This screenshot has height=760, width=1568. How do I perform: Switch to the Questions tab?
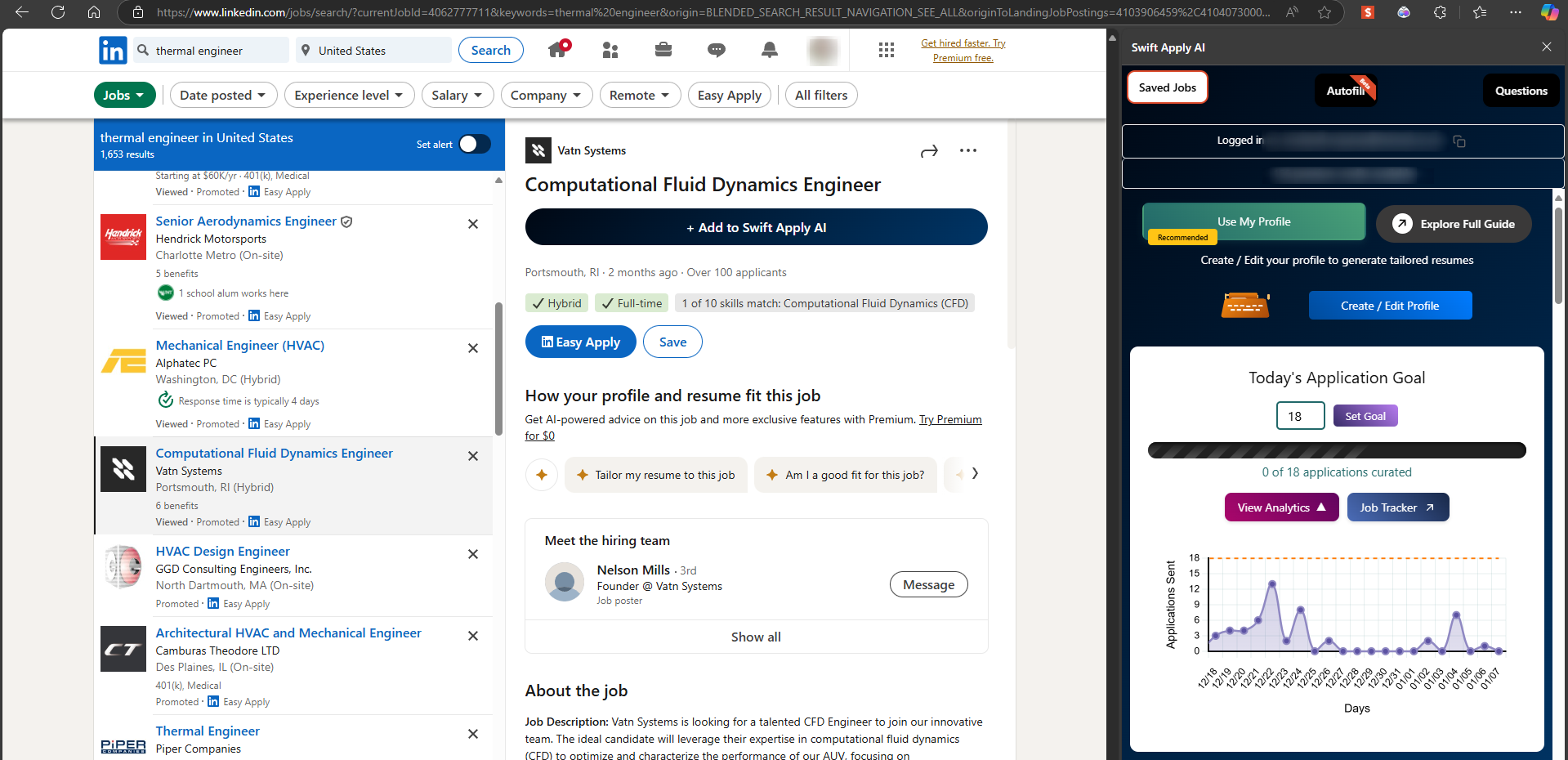pyautogui.click(x=1521, y=91)
